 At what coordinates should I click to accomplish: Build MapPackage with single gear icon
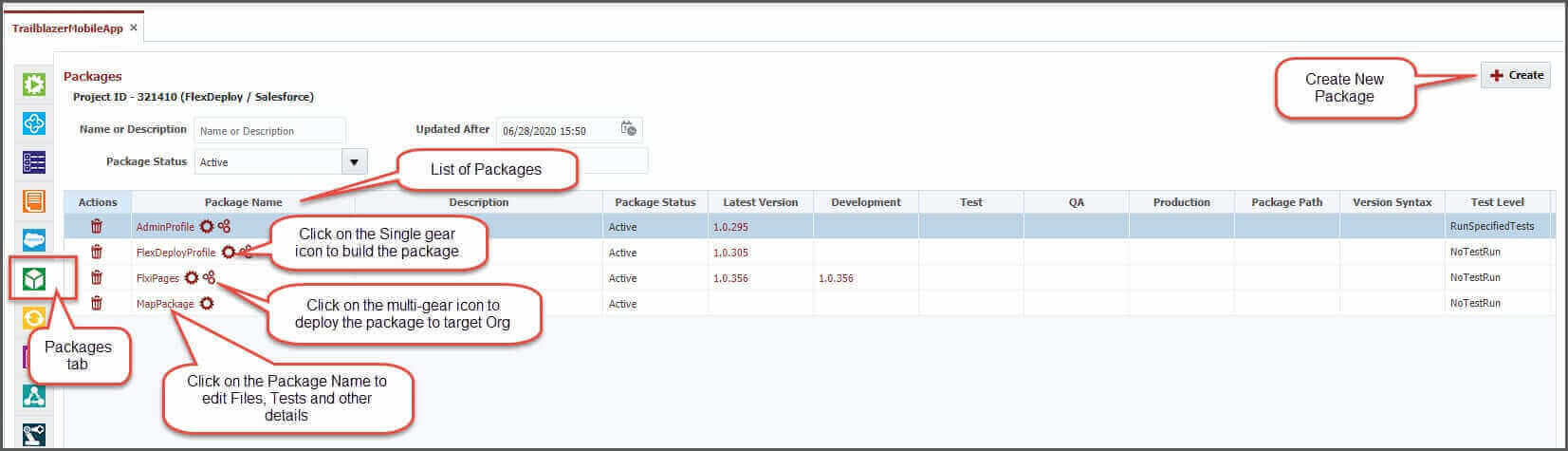[206, 303]
